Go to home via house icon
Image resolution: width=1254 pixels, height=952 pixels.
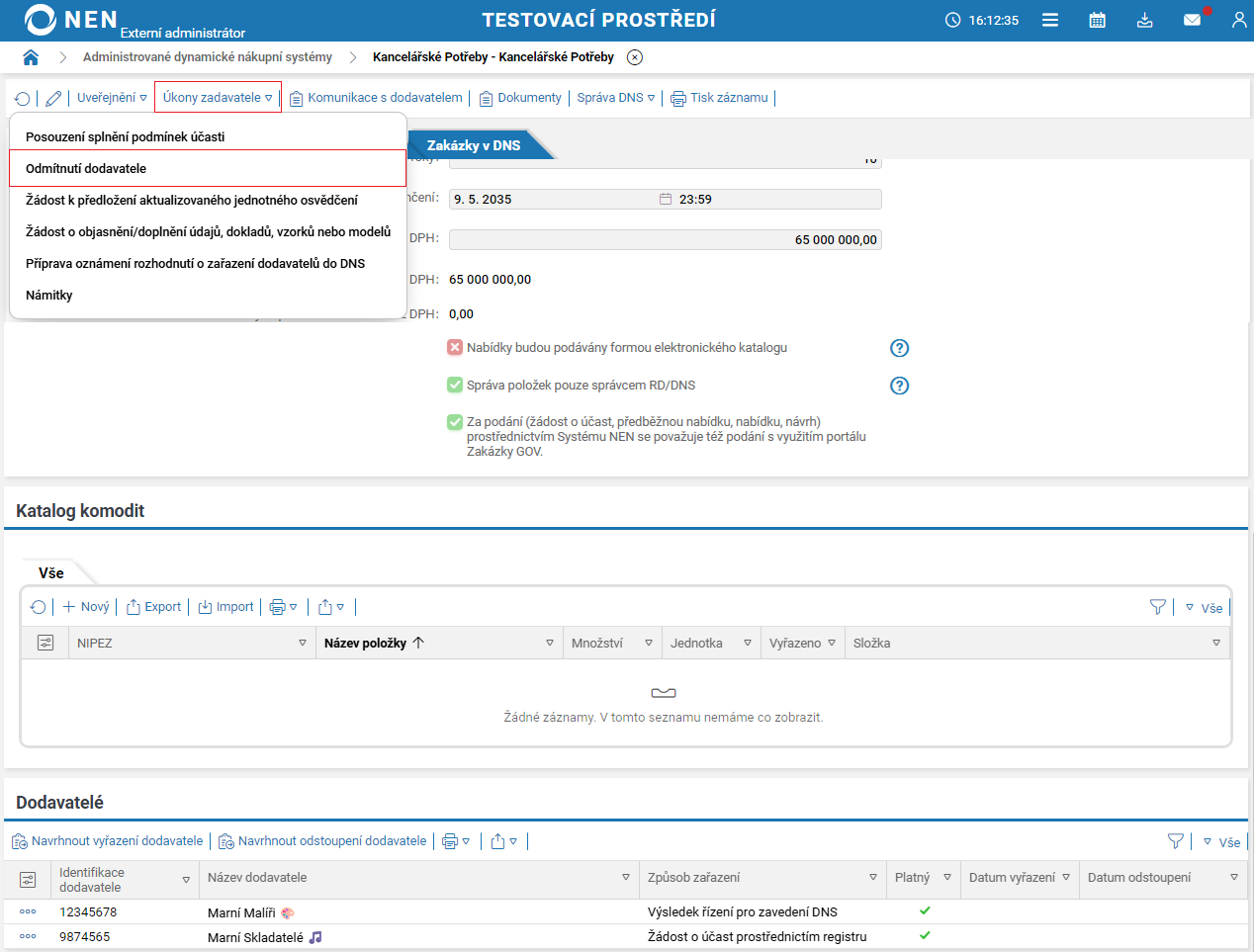pos(31,57)
